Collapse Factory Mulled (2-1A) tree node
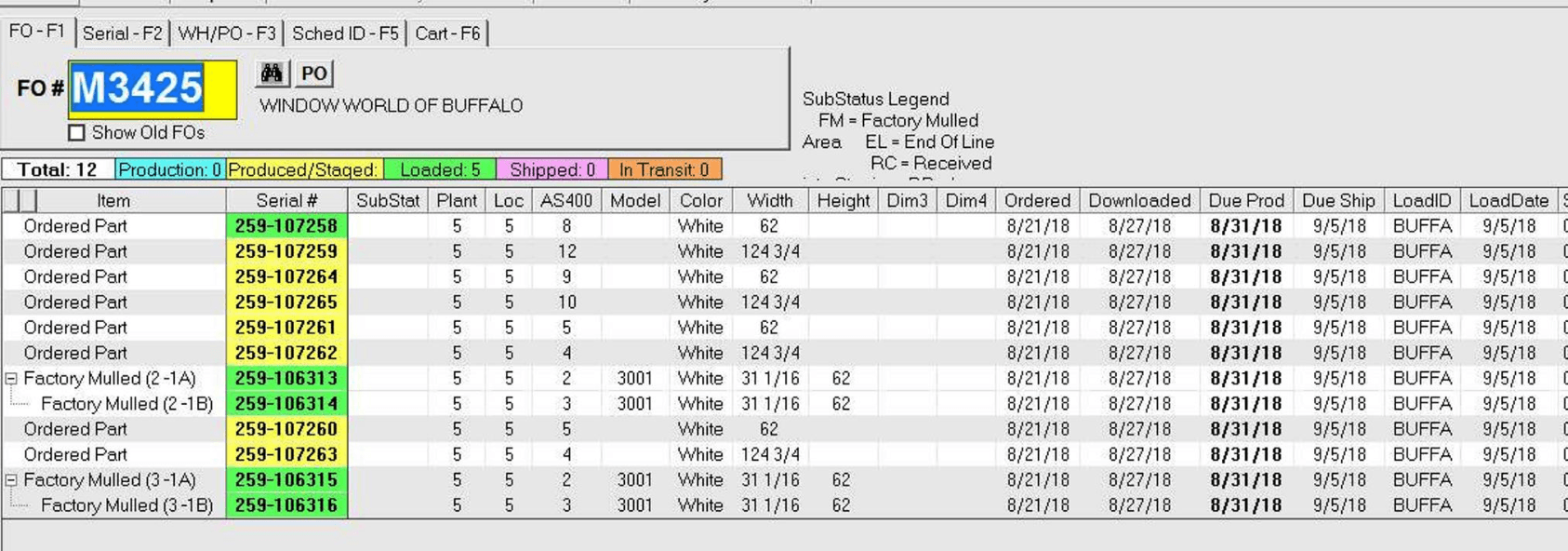Screen dimensions: 1568x551 [11, 379]
